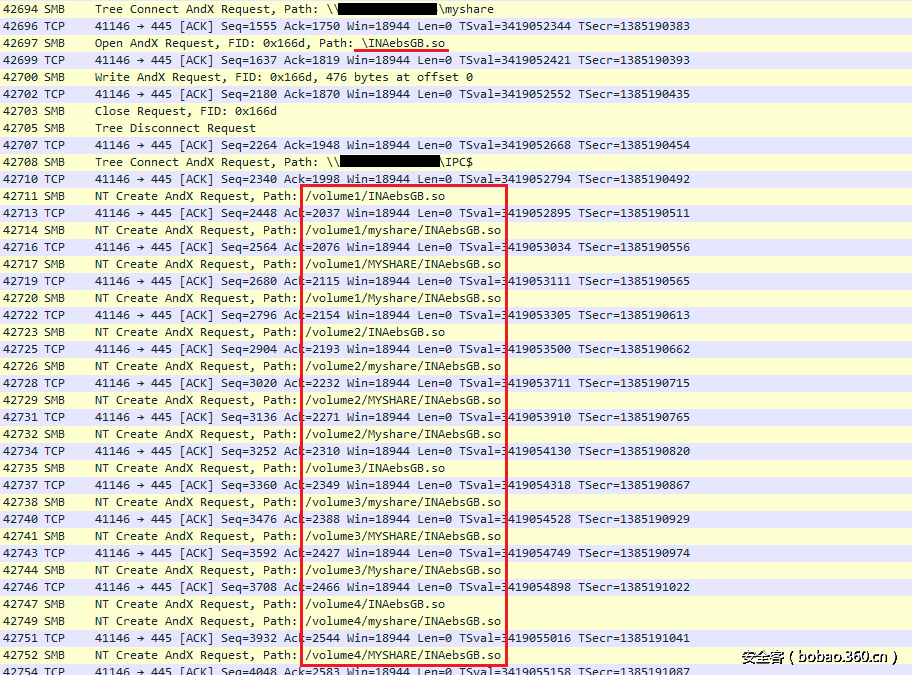Select packet 42710 TCP ACK Seq=2340
This screenshot has height=675, width=912.
click(x=456, y=179)
